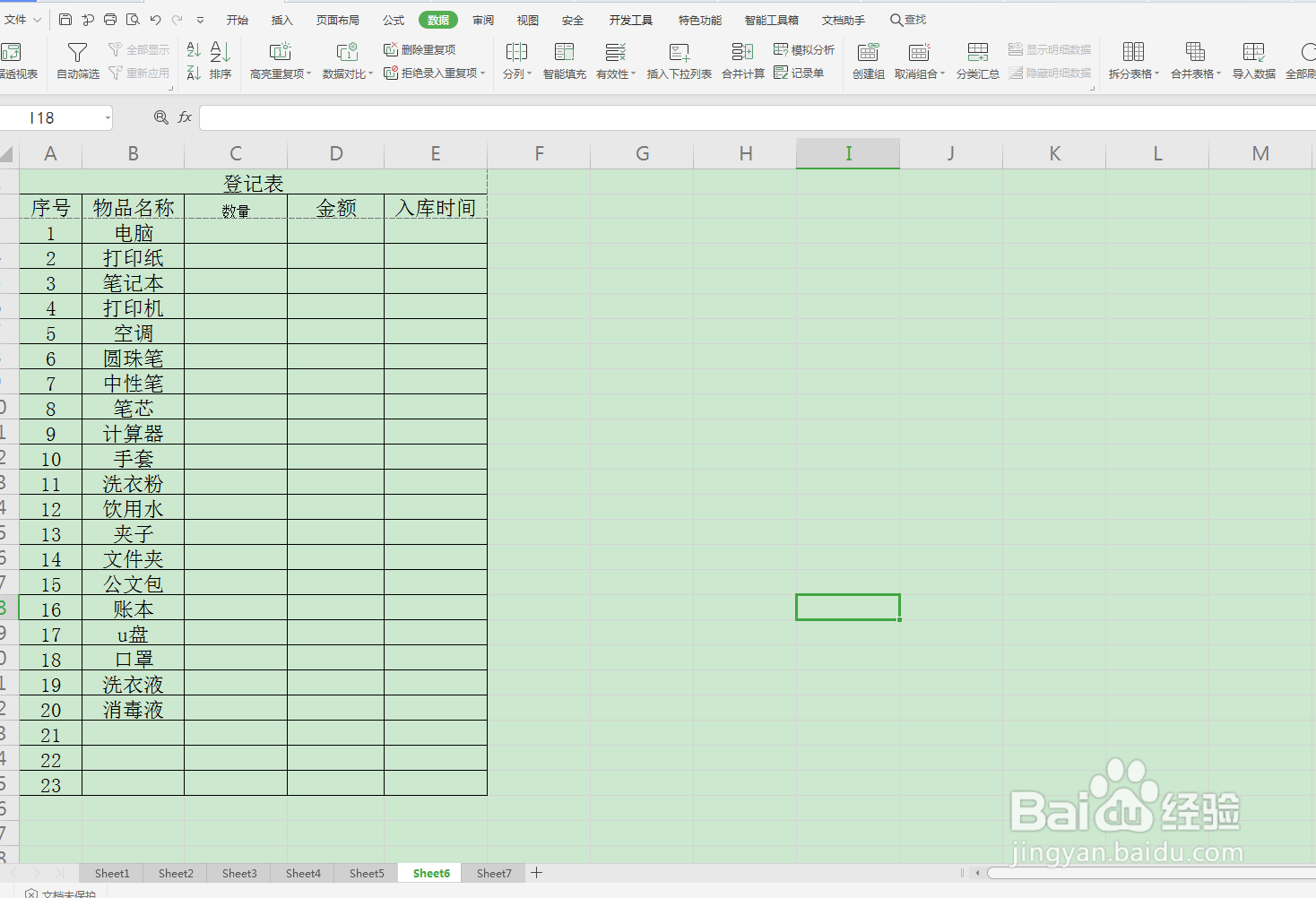The width and height of the screenshot is (1316, 898).
Task: Open the 排序 dialog
Action: point(221,61)
